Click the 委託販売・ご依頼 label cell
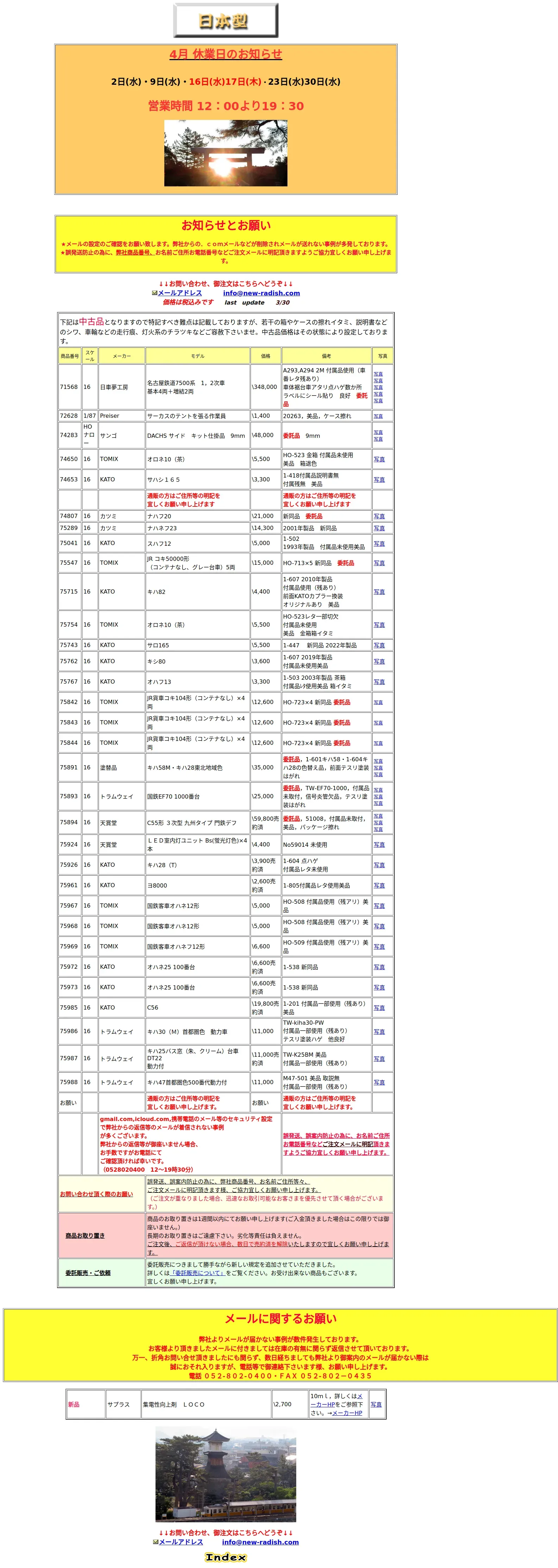The image size is (558, 1568). (x=101, y=1273)
